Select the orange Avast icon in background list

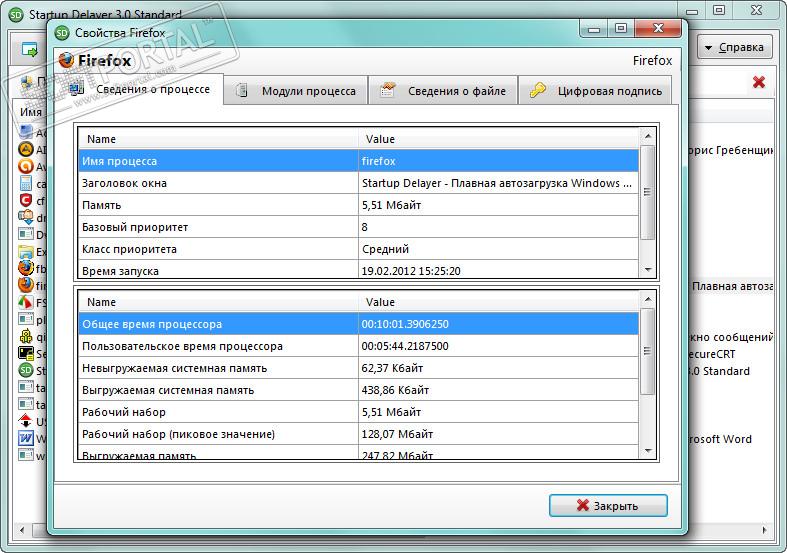coord(26,166)
